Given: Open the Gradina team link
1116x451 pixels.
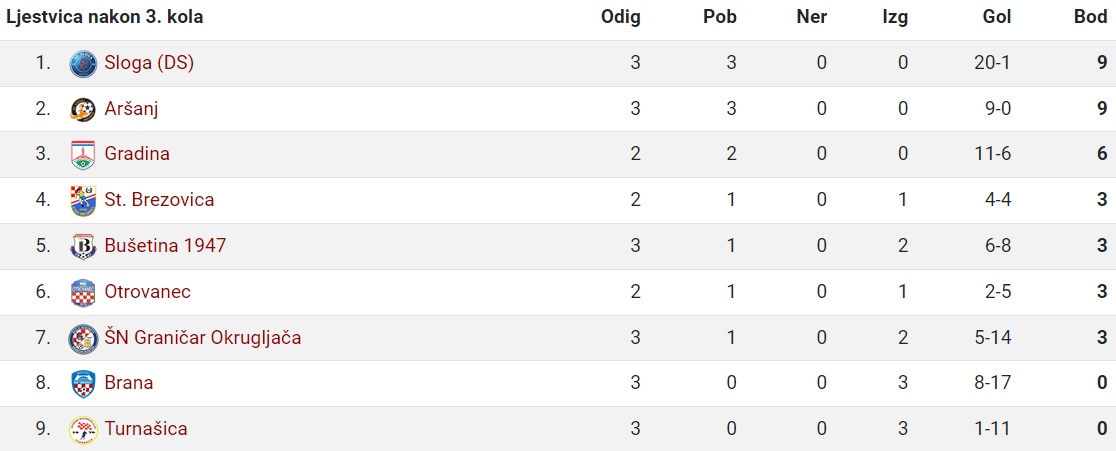Looking at the screenshot, I should (137, 154).
